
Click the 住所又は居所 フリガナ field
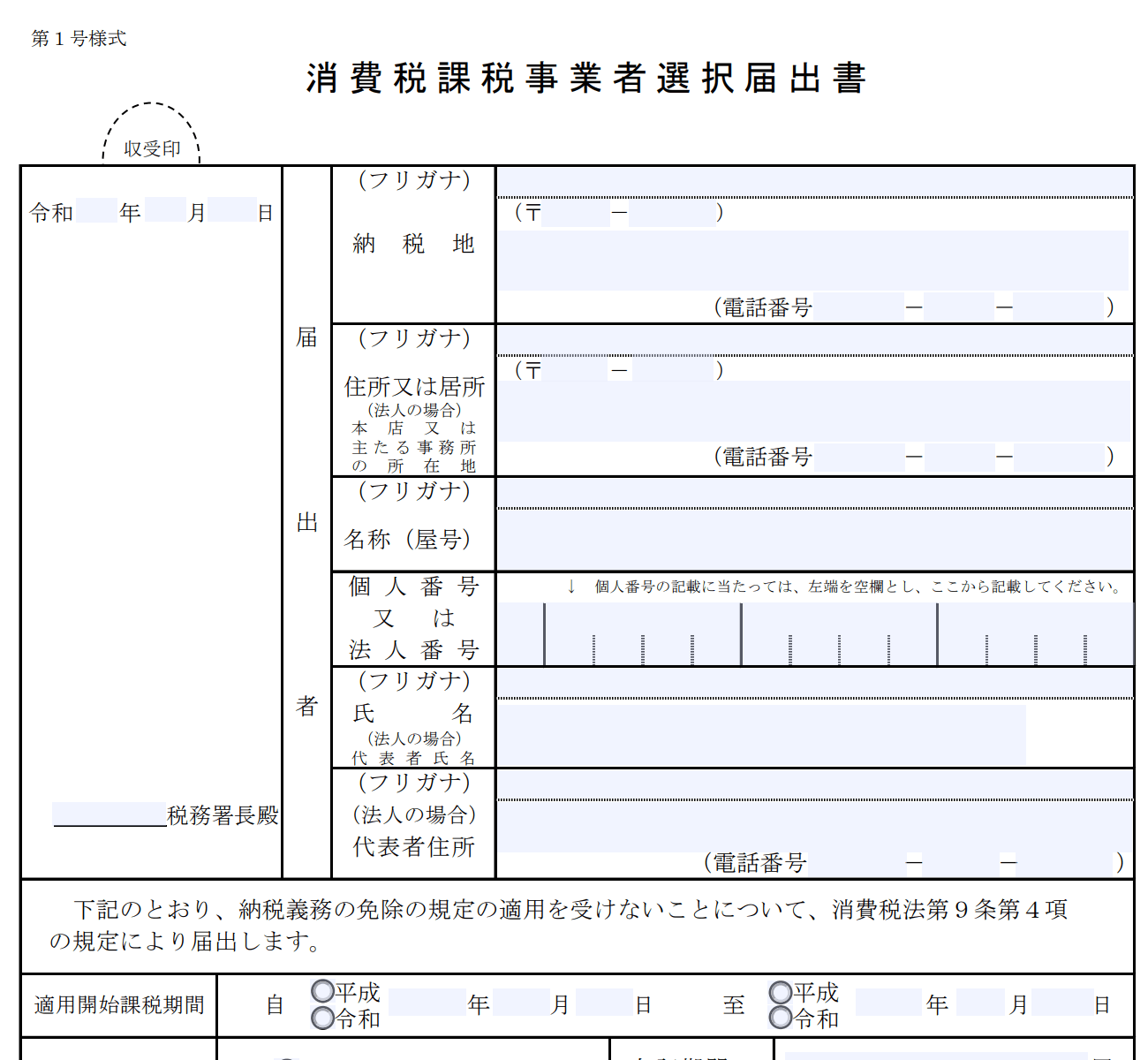814,340
